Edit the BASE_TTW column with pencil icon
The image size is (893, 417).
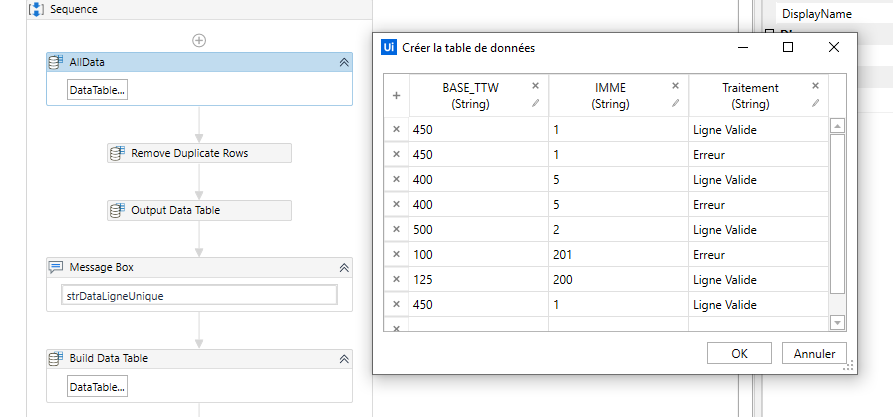pyautogui.click(x=535, y=103)
